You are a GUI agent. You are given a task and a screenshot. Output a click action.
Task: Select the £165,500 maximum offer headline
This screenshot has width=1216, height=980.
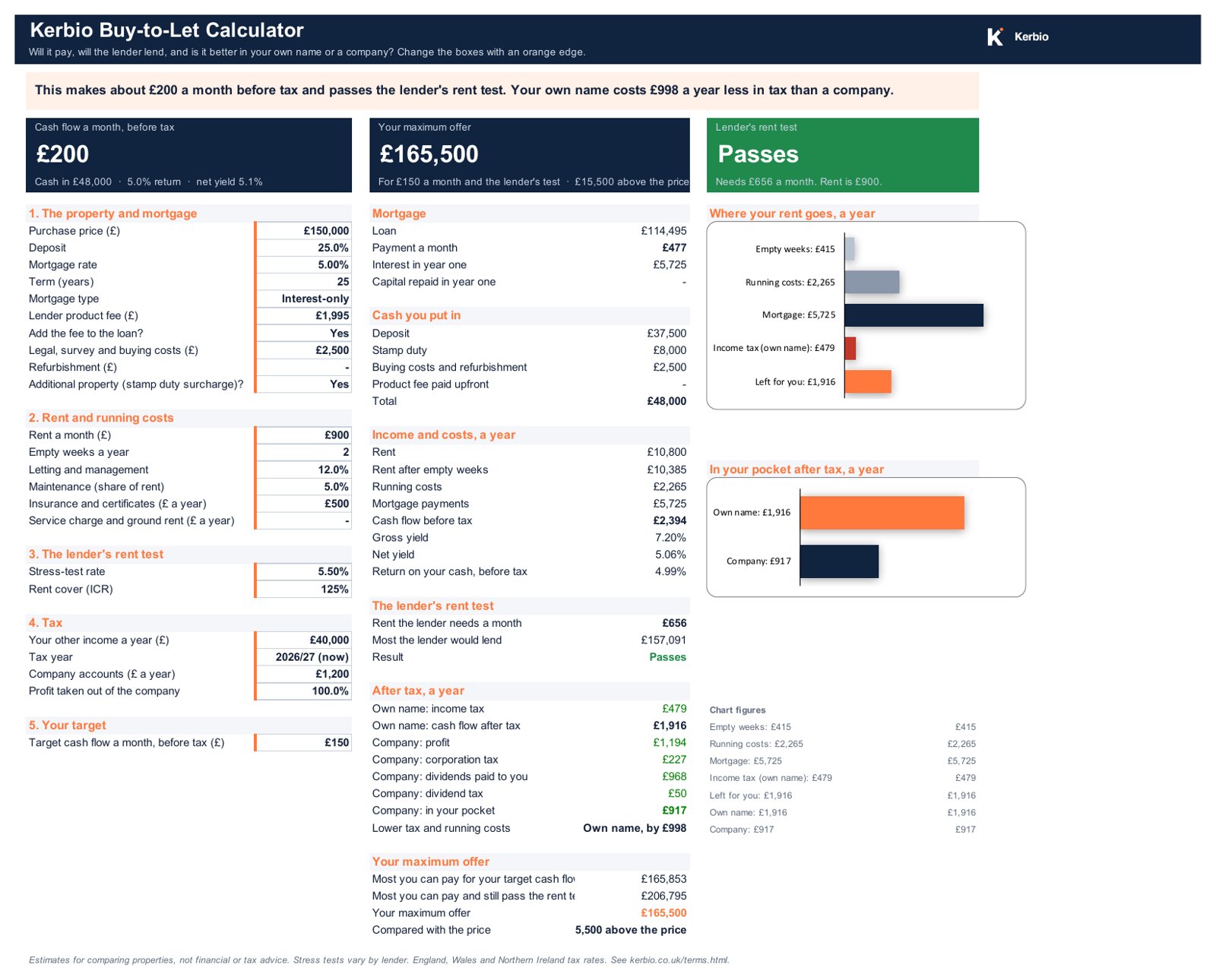point(429,154)
